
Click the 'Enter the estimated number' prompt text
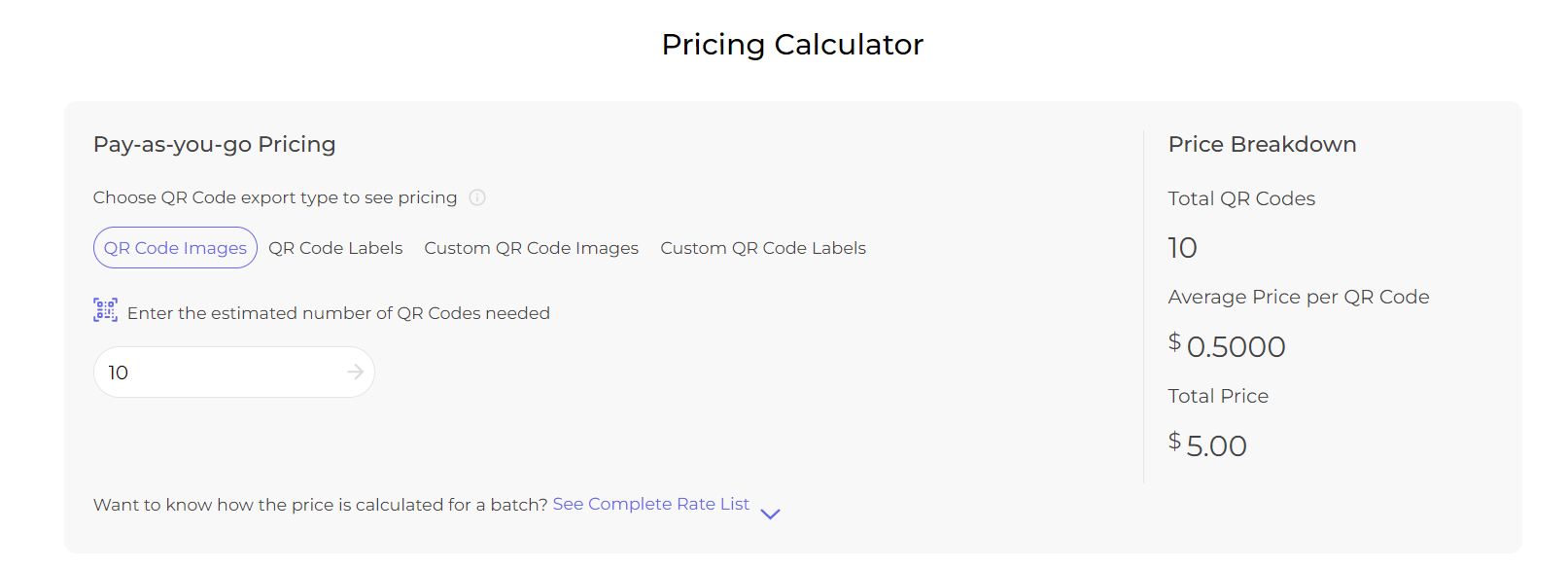[x=338, y=313]
